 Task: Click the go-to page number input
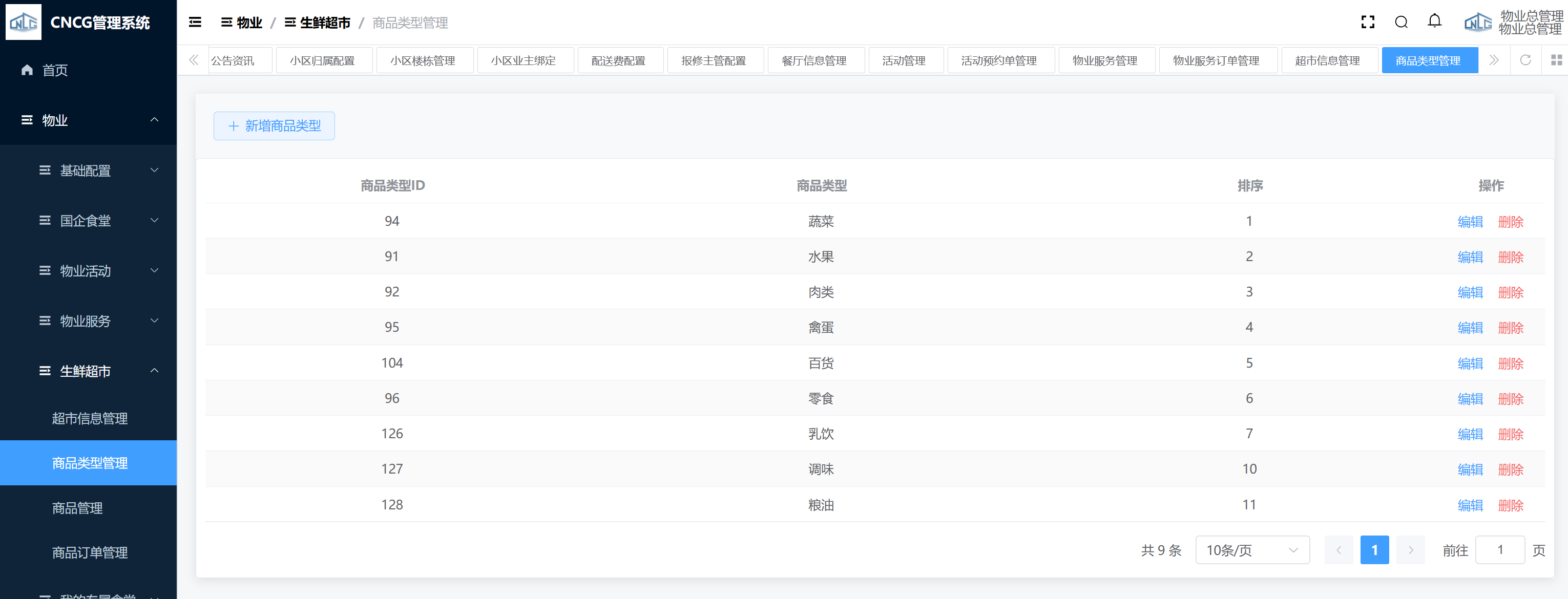[x=1499, y=550]
